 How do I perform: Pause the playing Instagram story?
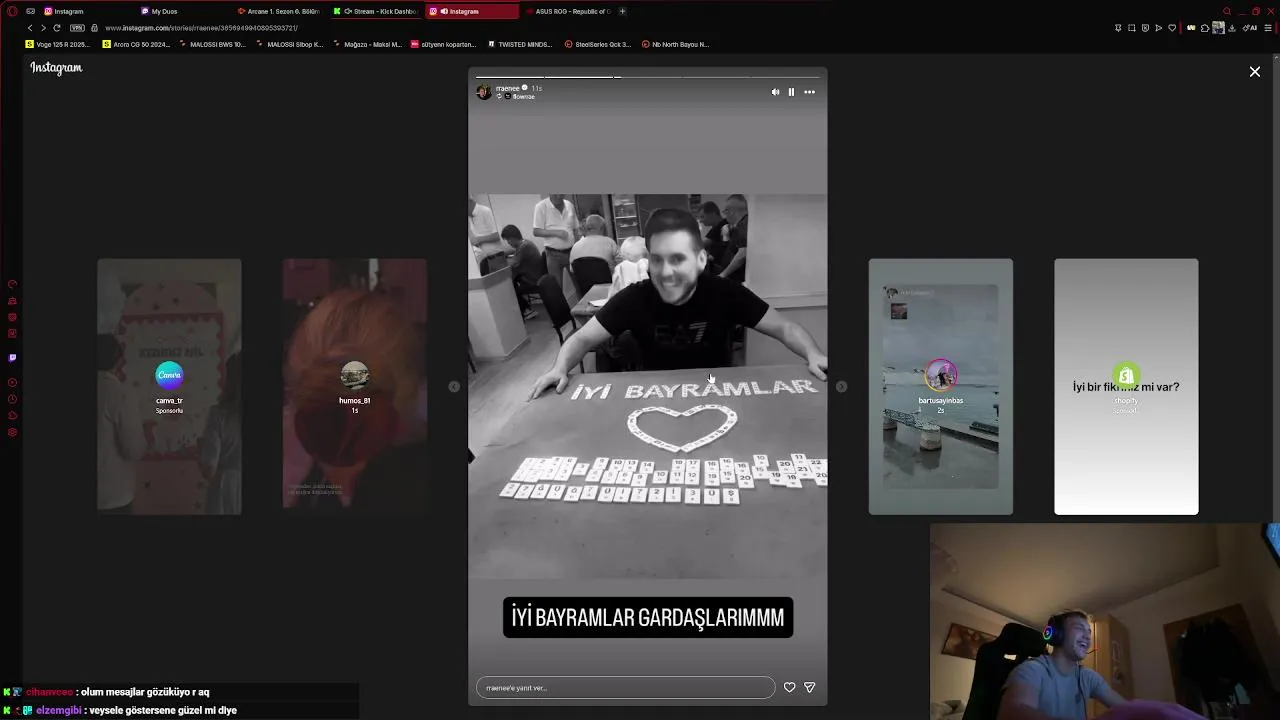[791, 92]
